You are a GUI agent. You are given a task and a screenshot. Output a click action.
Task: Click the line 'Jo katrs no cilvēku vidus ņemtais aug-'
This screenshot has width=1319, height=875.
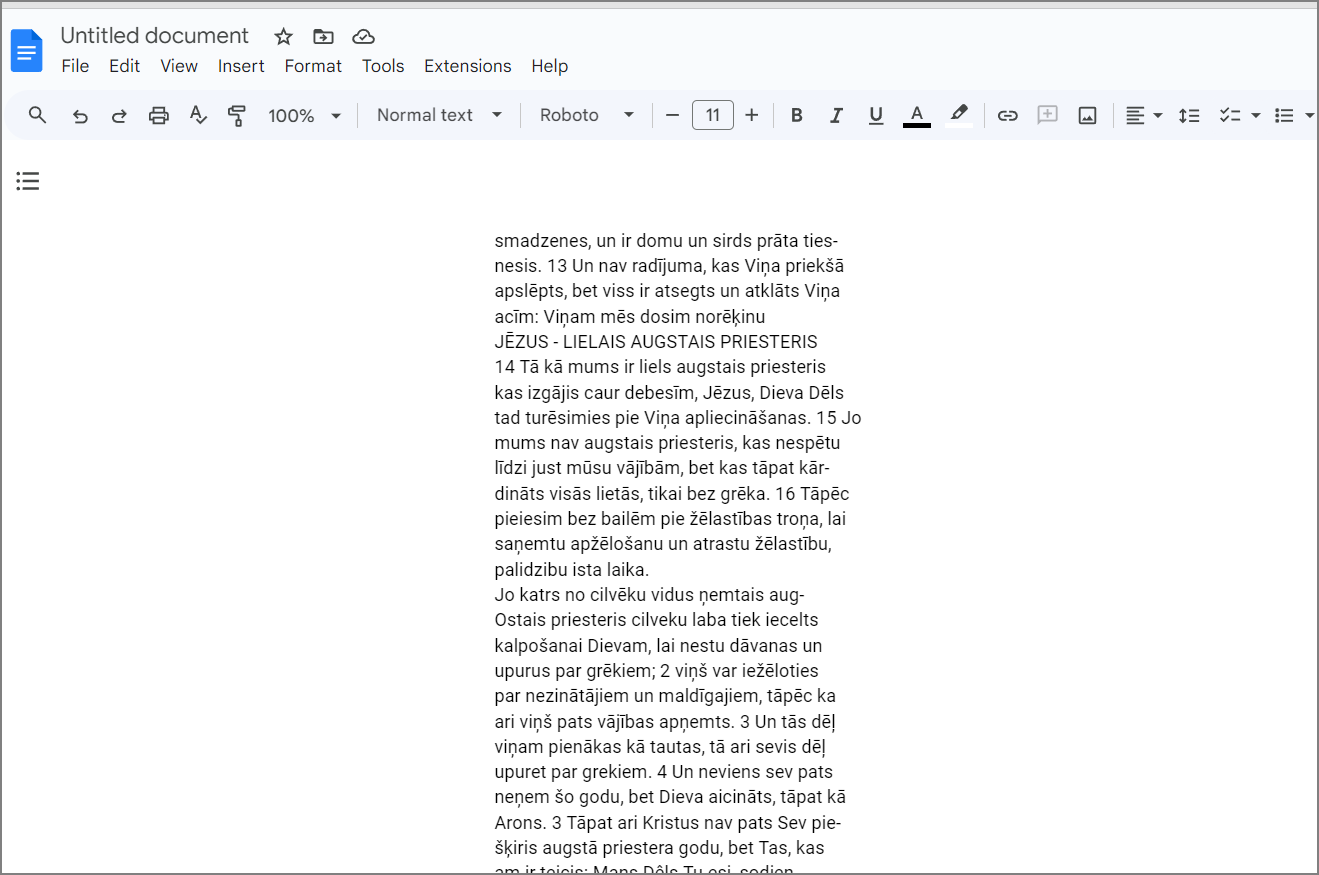[x=650, y=595]
